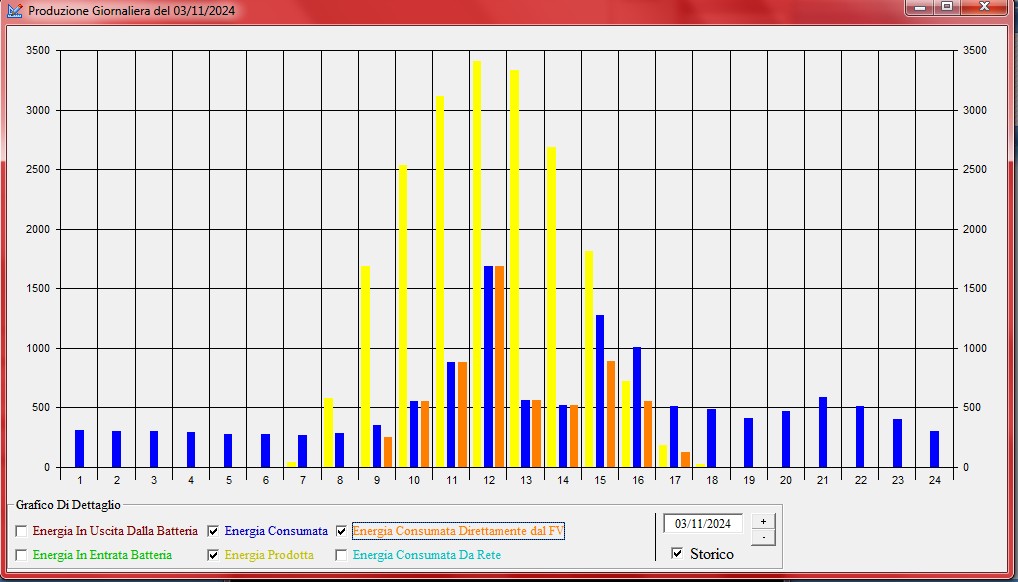This screenshot has width=1018, height=582.
Task: Click the blue bar at hour 1
Action: pos(79,449)
